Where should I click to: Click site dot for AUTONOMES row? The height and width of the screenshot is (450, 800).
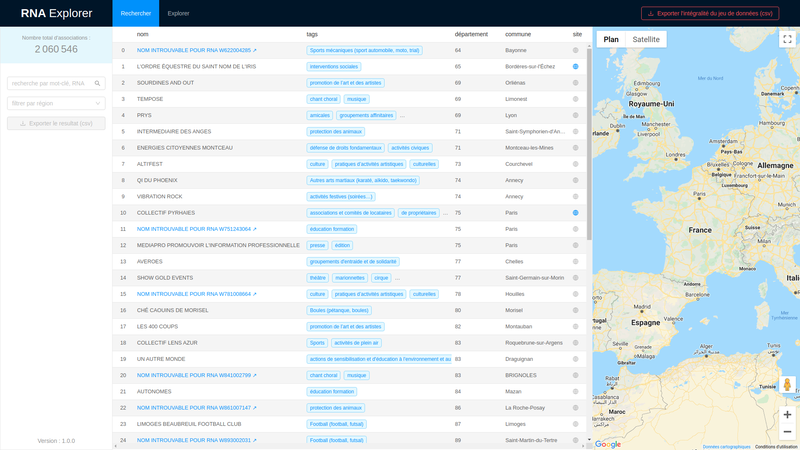point(576,391)
